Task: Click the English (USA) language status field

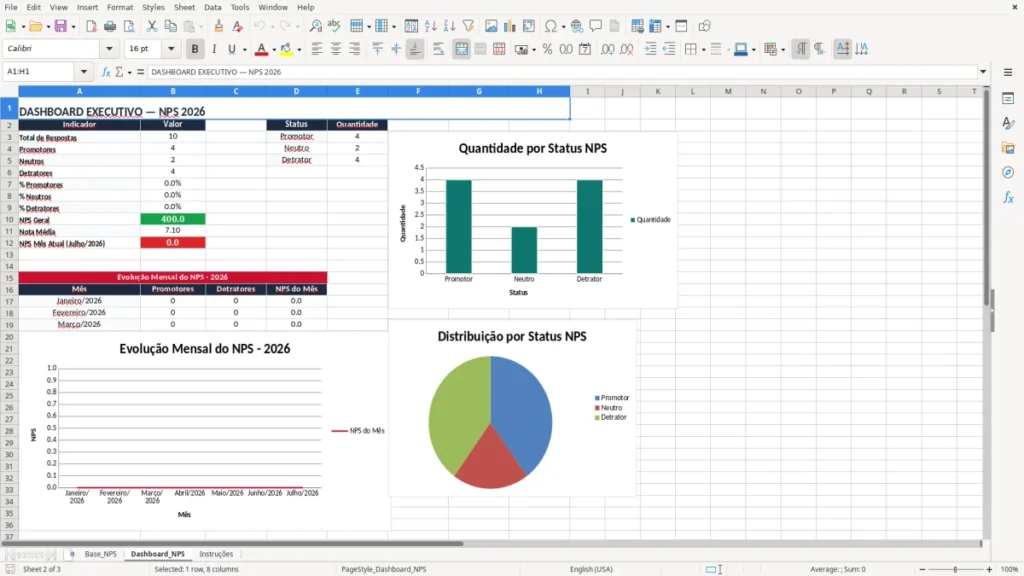Action: point(591,569)
